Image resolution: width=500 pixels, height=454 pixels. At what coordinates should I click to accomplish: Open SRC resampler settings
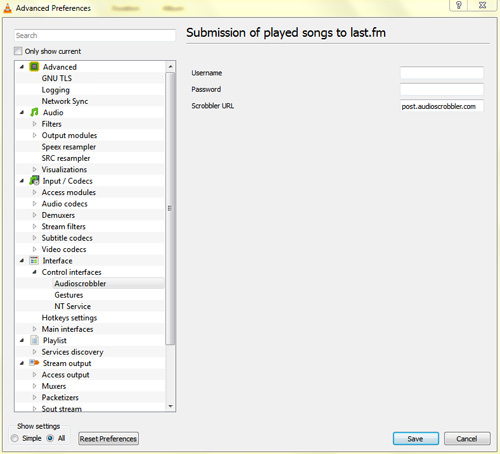click(66, 158)
